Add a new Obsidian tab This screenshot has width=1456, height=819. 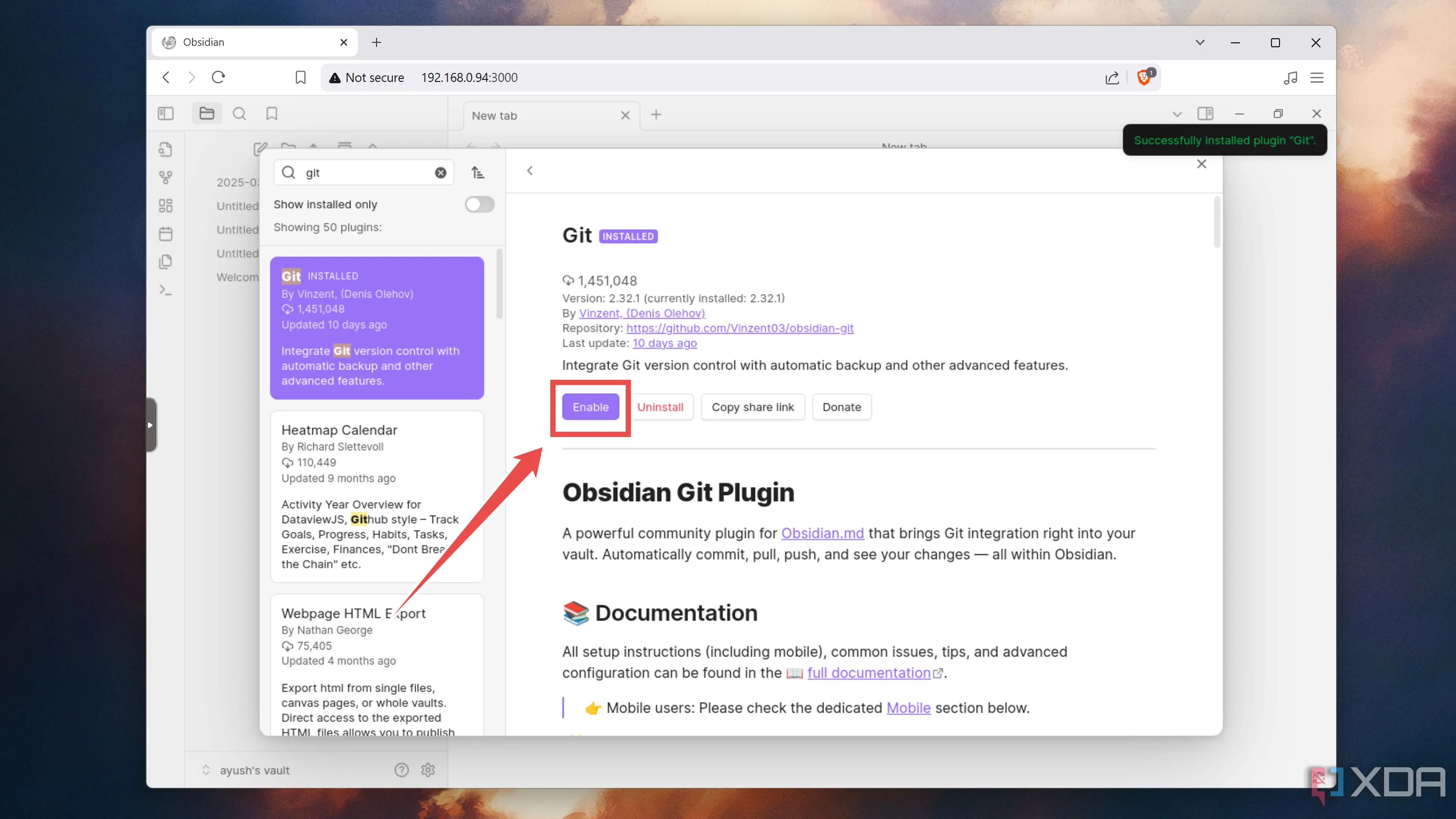(656, 115)
